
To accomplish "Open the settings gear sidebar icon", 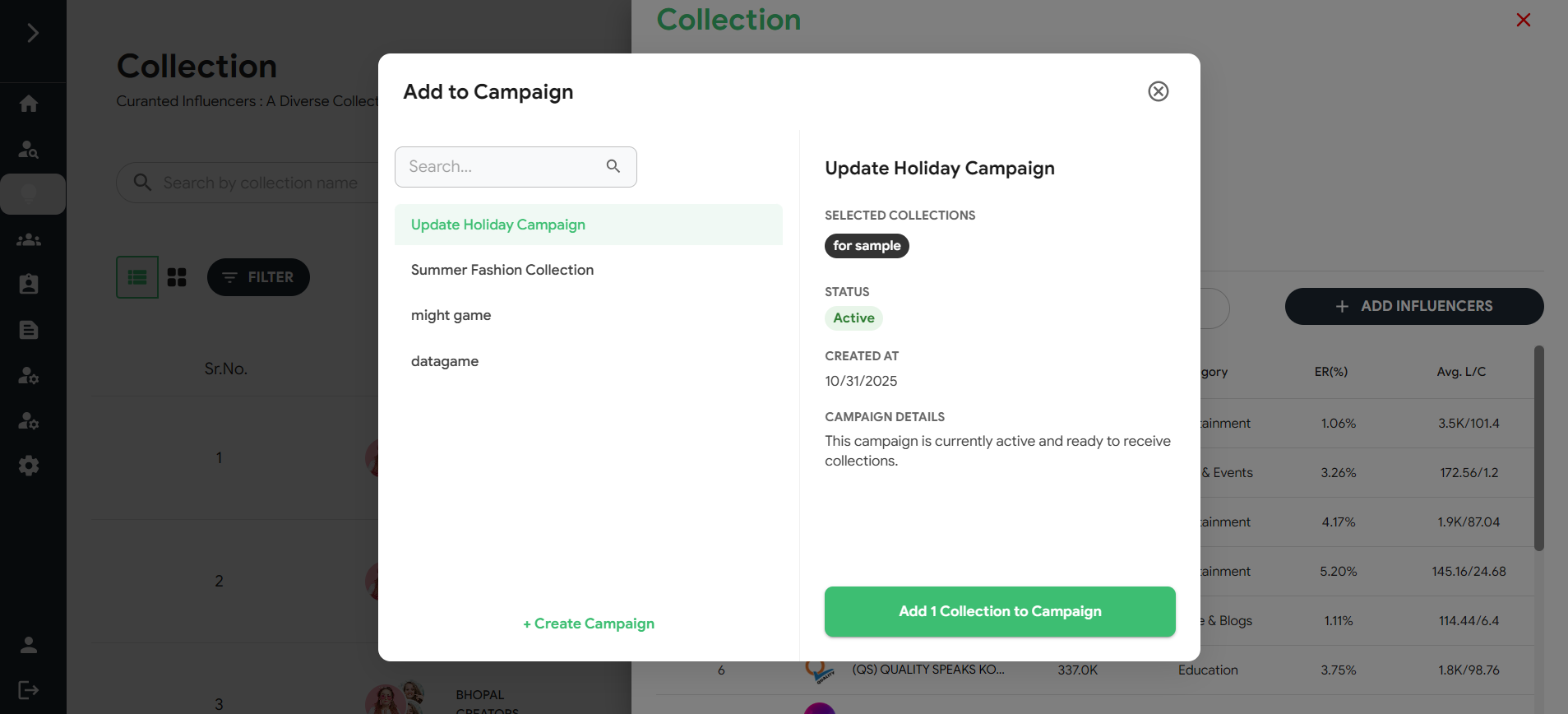I will (29, 466).
